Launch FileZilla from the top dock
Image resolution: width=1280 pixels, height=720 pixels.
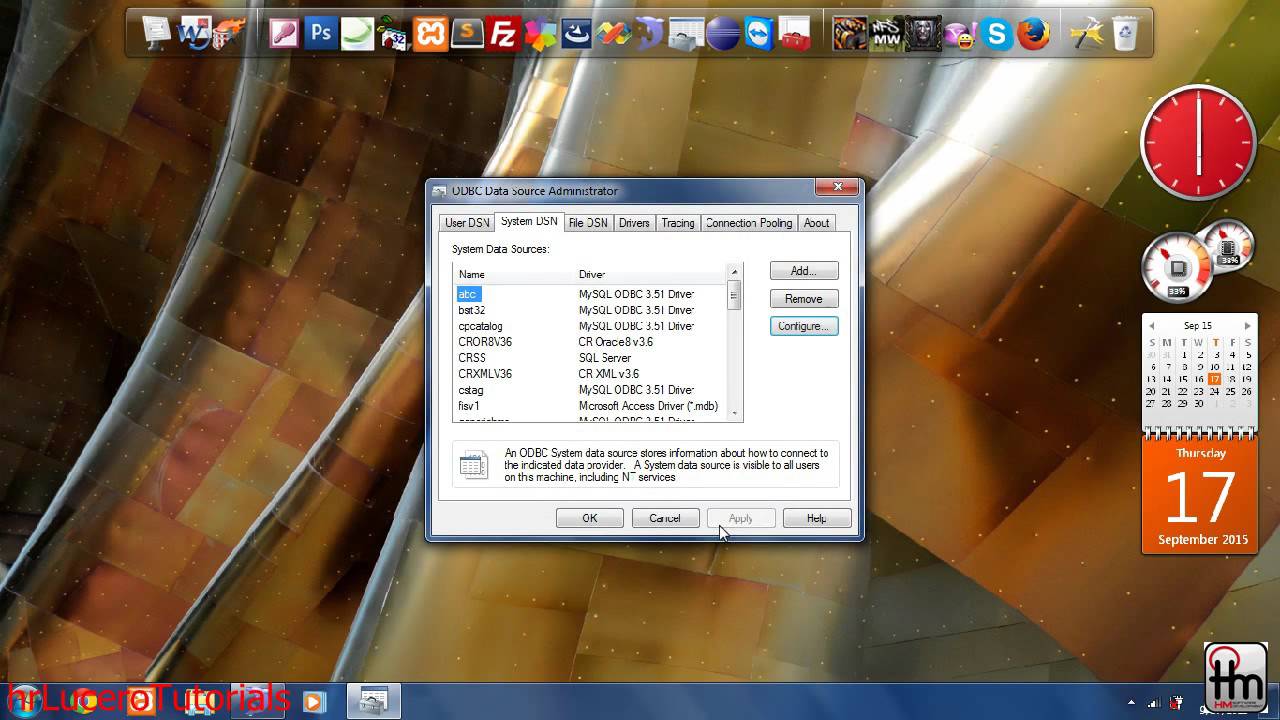tap(504, 34)
